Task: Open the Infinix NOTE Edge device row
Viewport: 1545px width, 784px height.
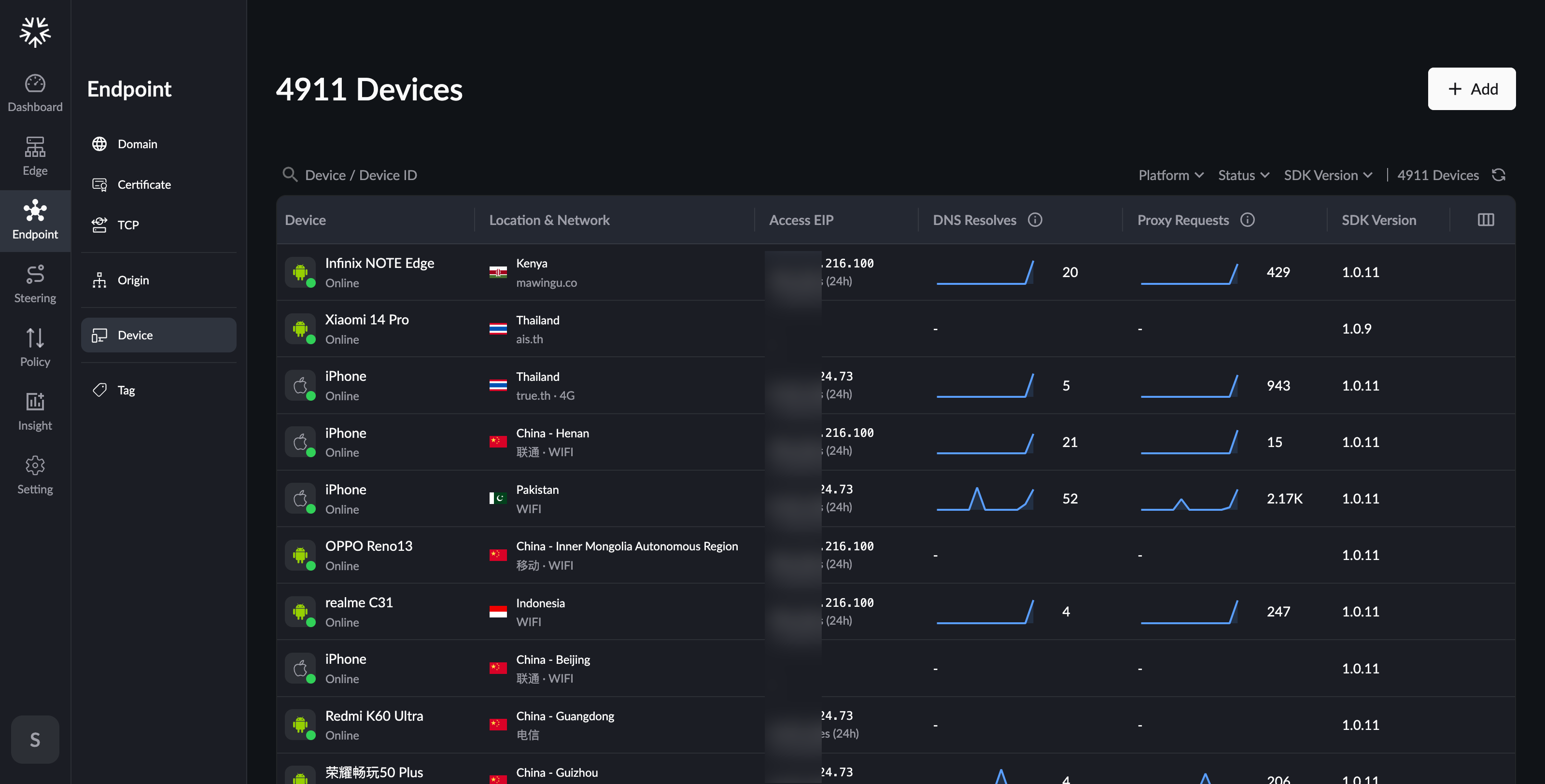Action: click(896, 272)
